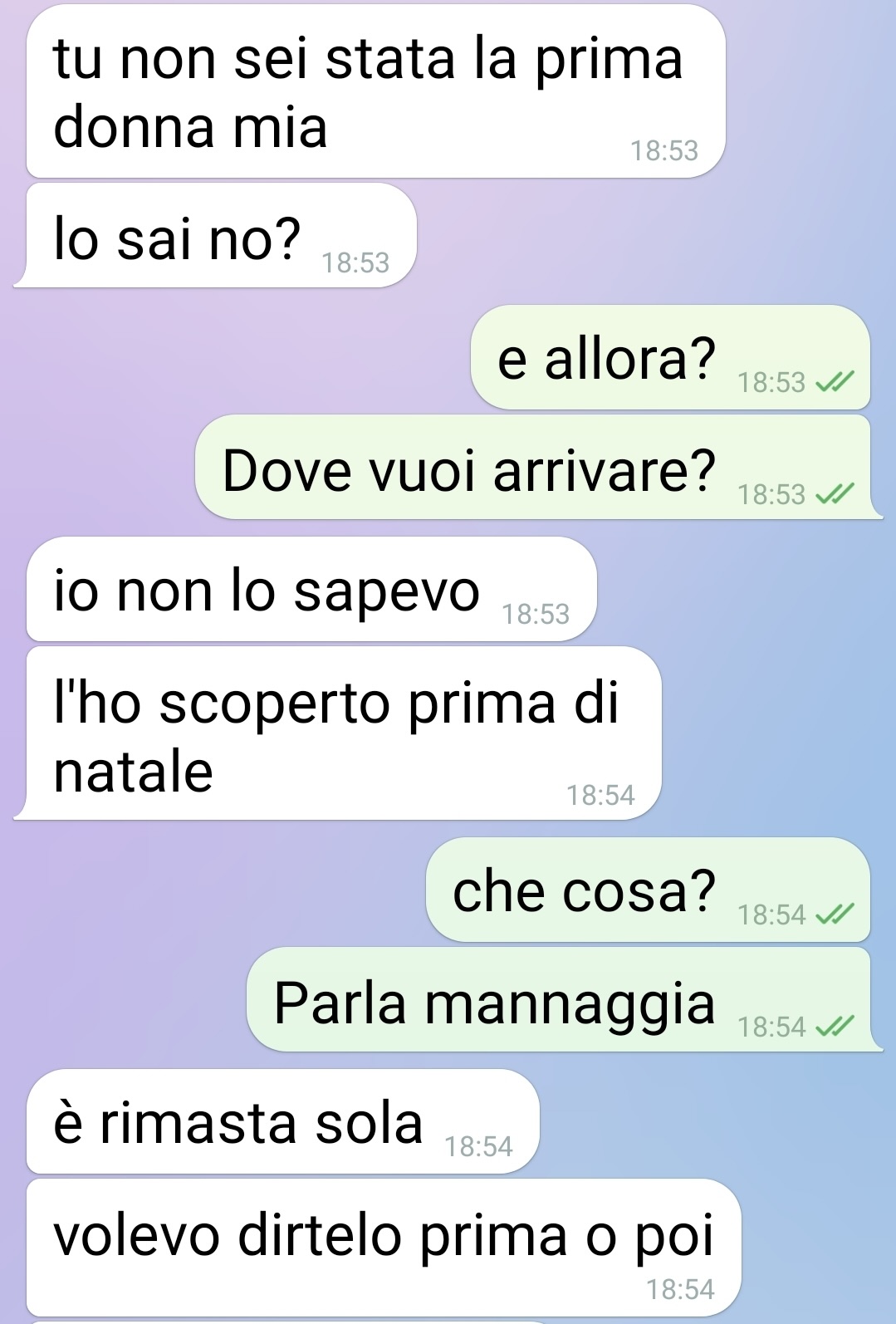Select the 'lo sai no?' message bubble
The width and height of the screenshot is (896, 1324).
click(215, 236)
